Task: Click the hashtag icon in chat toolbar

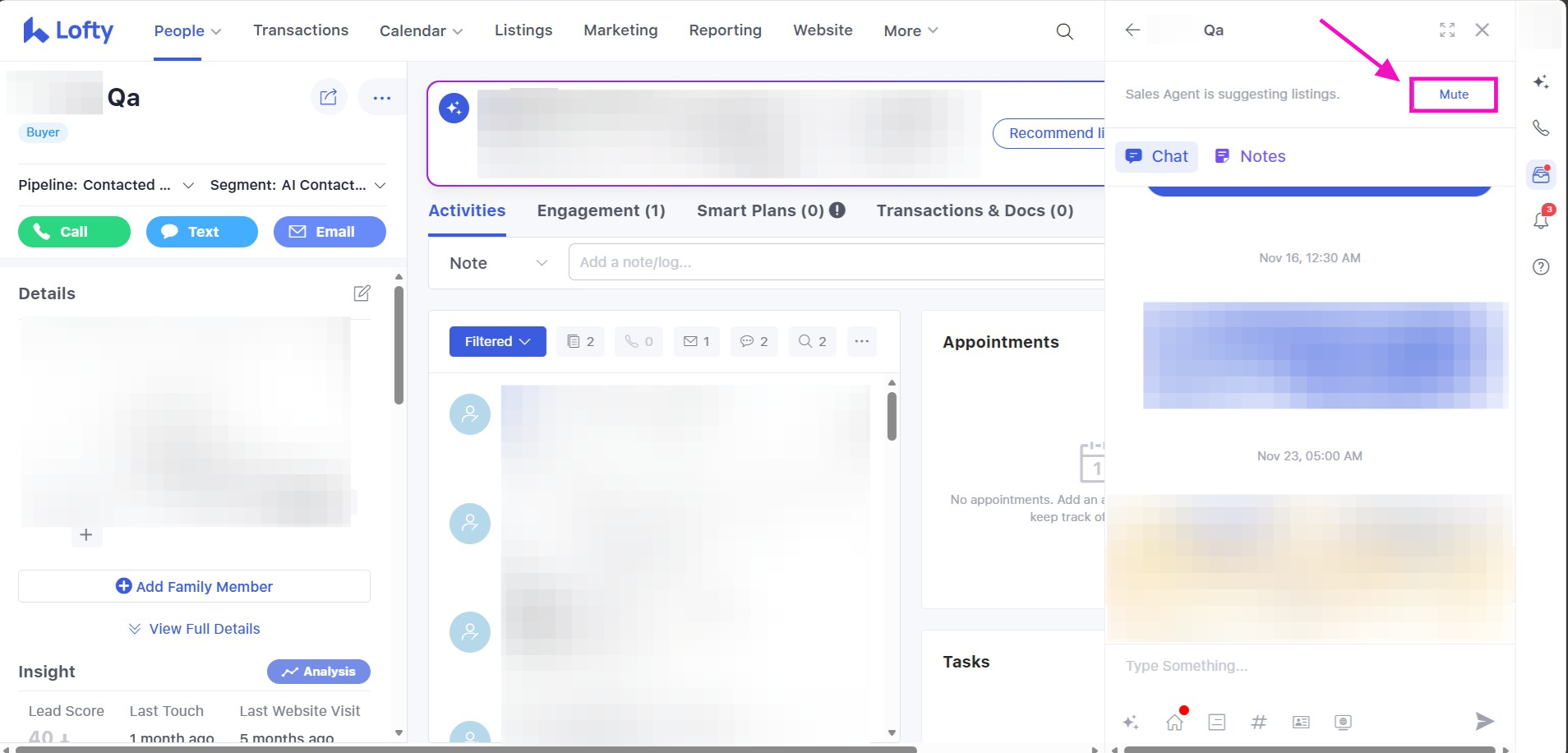Action: [x=1258, y=722]
